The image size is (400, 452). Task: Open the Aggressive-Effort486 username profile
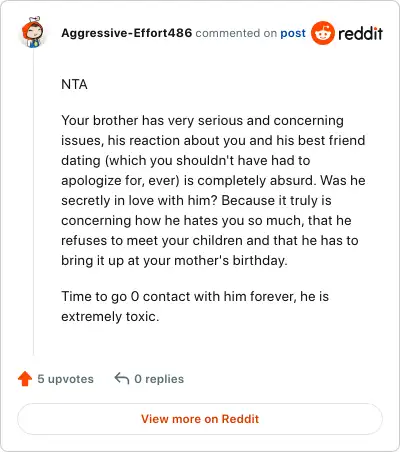[127, 33]
